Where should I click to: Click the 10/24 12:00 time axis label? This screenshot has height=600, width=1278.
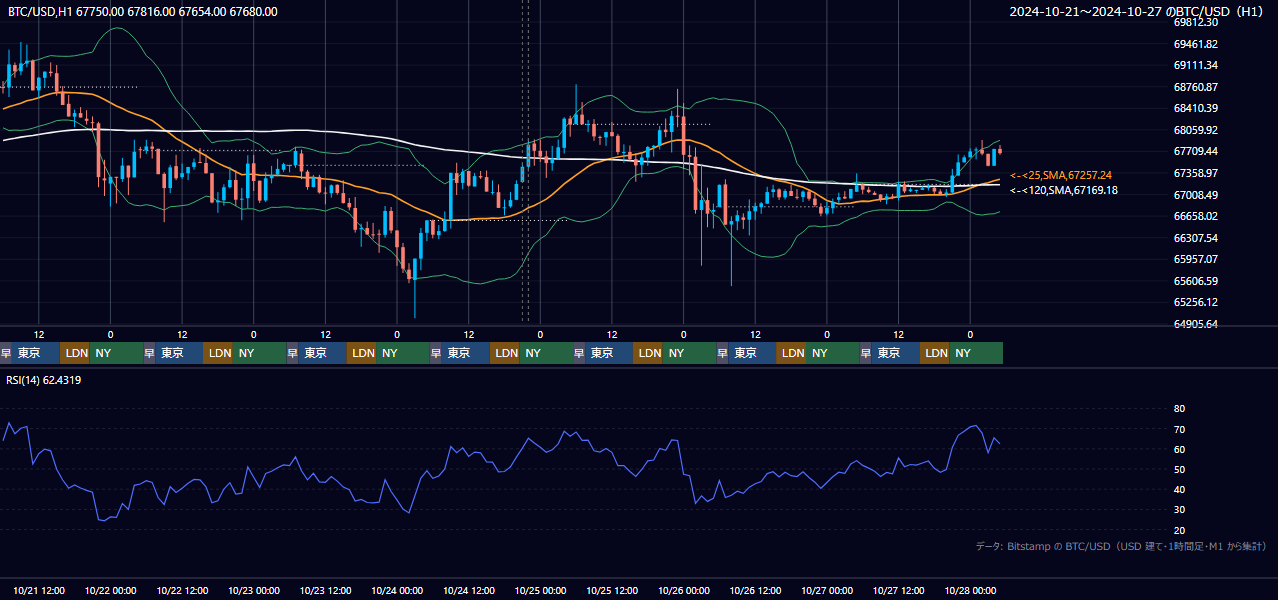pos(469,590)
